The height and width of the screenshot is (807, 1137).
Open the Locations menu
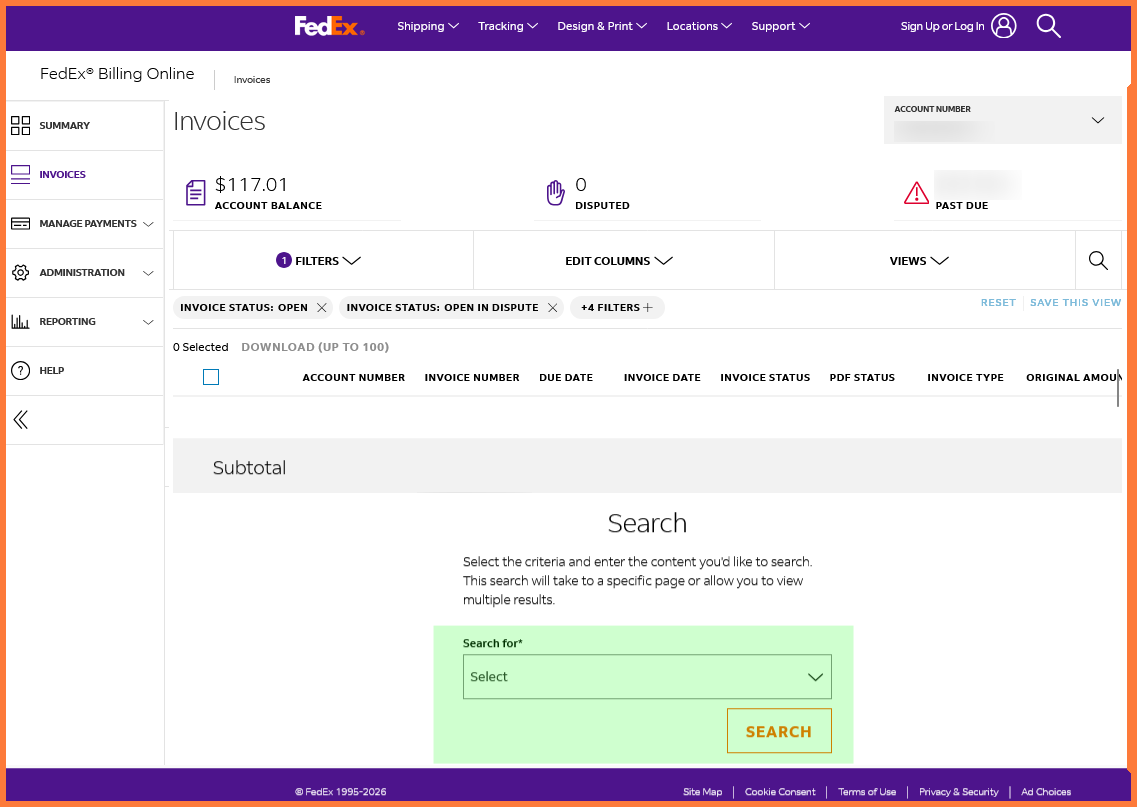(699, 26)
